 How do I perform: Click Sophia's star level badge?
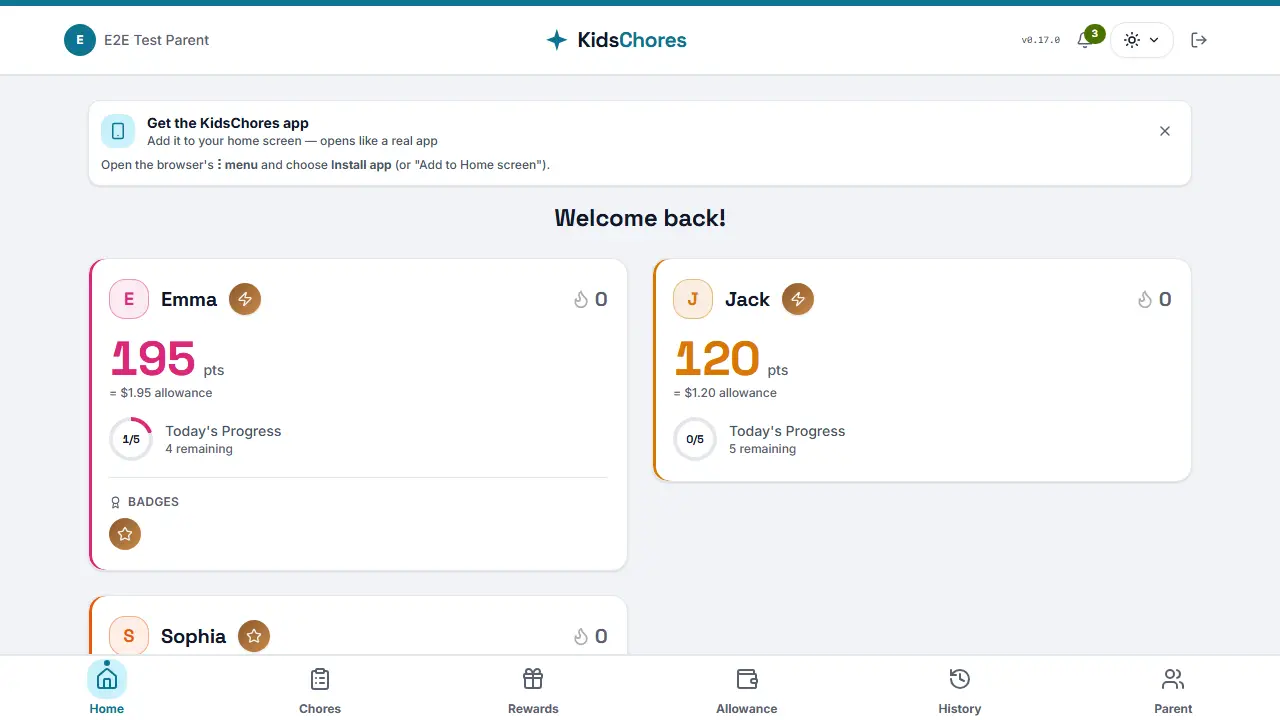(x=254, y=636)
